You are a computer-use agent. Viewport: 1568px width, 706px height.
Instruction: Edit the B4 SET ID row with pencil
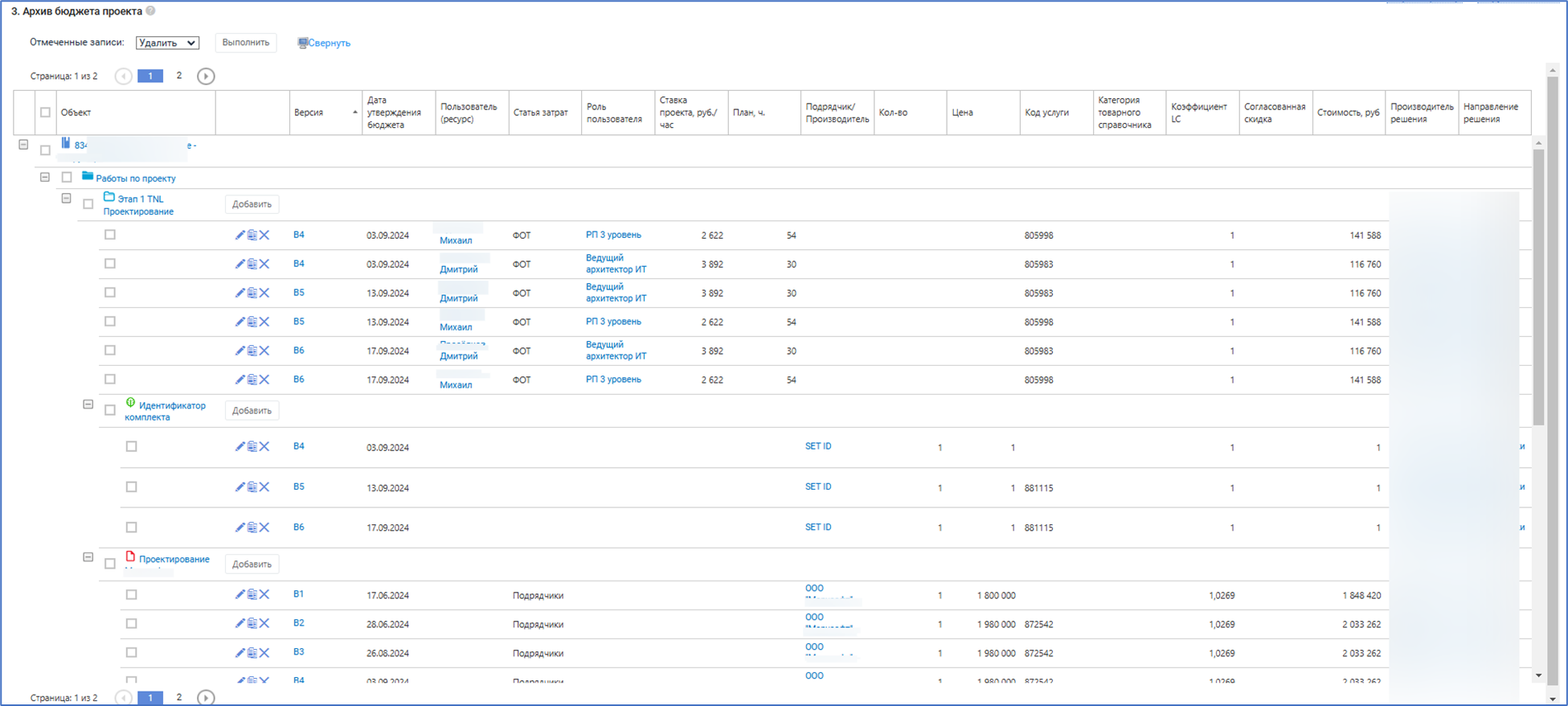239,446
